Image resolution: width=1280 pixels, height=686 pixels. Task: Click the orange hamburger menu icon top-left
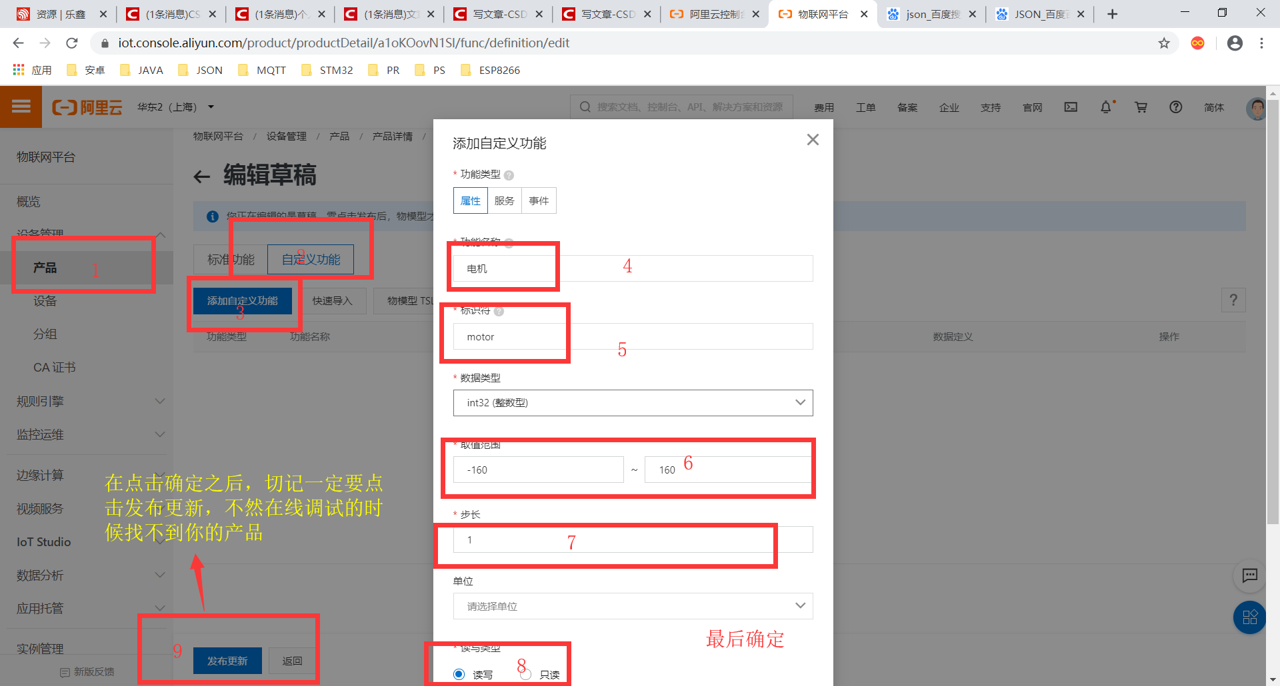20,106
